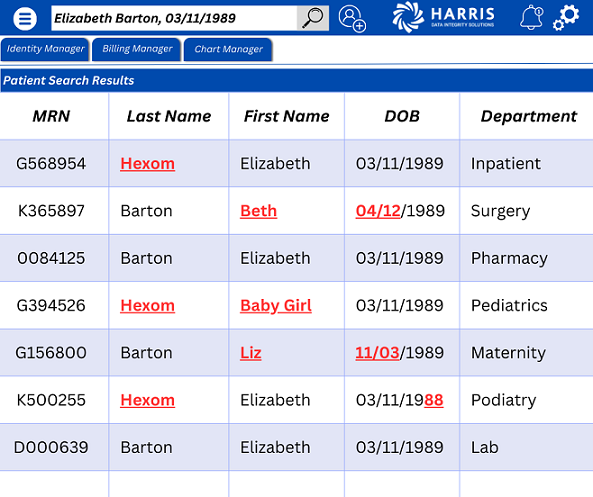Click the Department column header
The width and height of the screenshot is (593, 497).
528,116
